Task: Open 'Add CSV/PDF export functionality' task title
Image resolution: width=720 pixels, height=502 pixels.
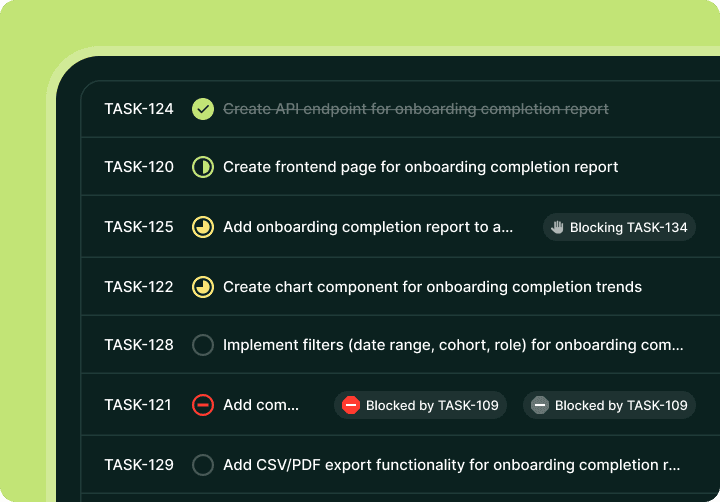Action: tap(452, 465)
